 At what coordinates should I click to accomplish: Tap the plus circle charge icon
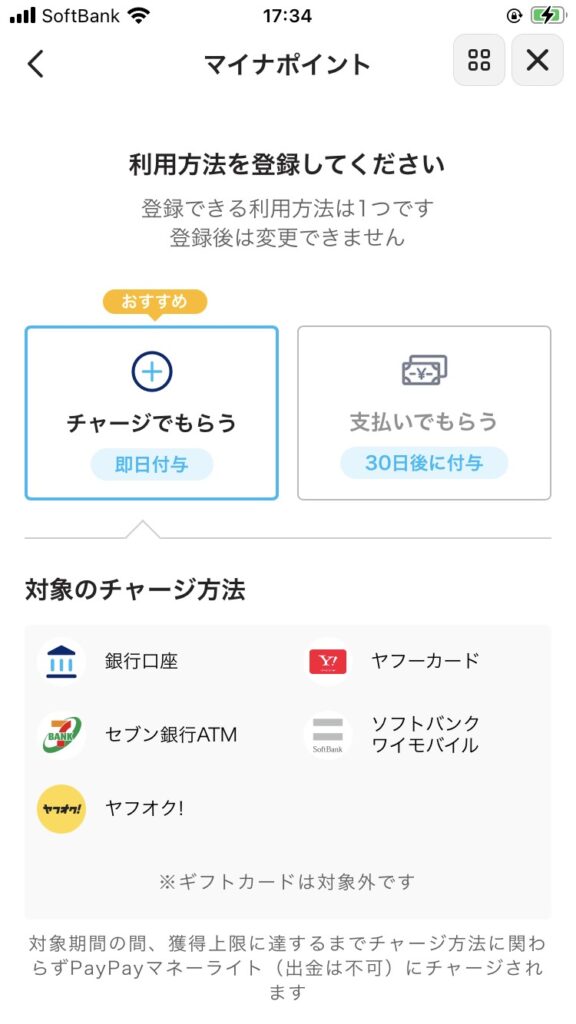152,372
